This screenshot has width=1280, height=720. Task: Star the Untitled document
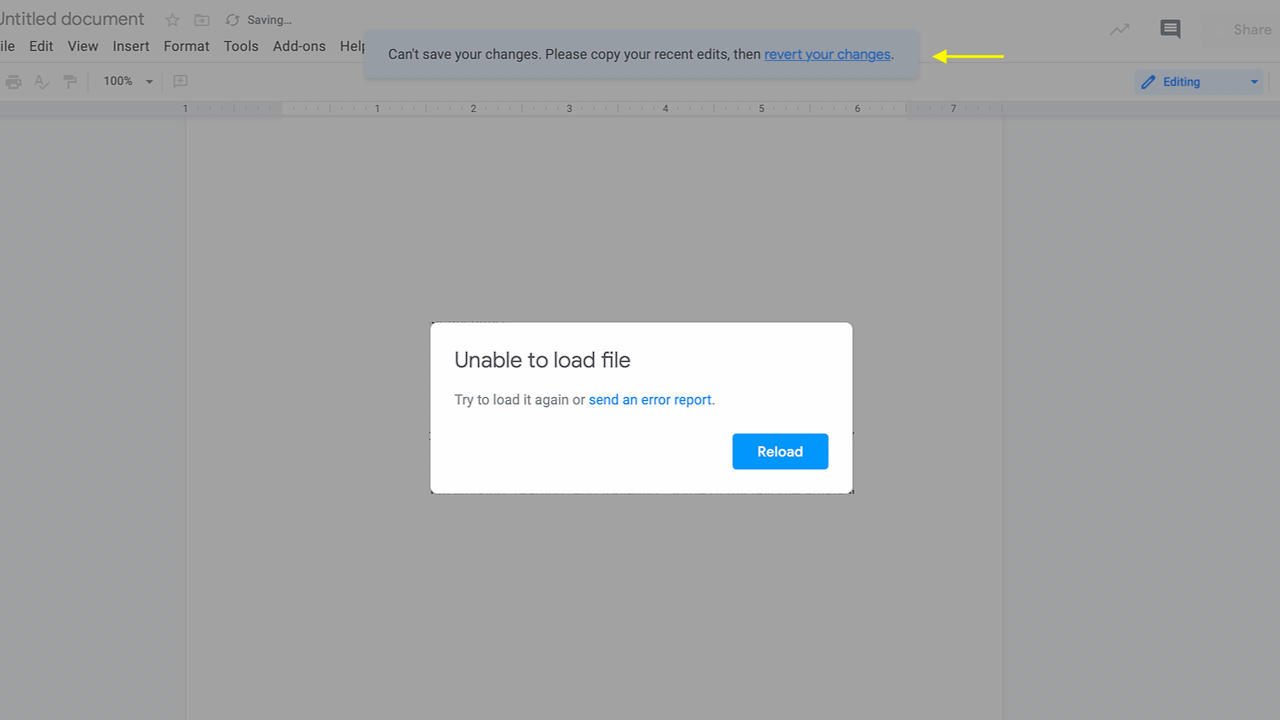(172, 20)
